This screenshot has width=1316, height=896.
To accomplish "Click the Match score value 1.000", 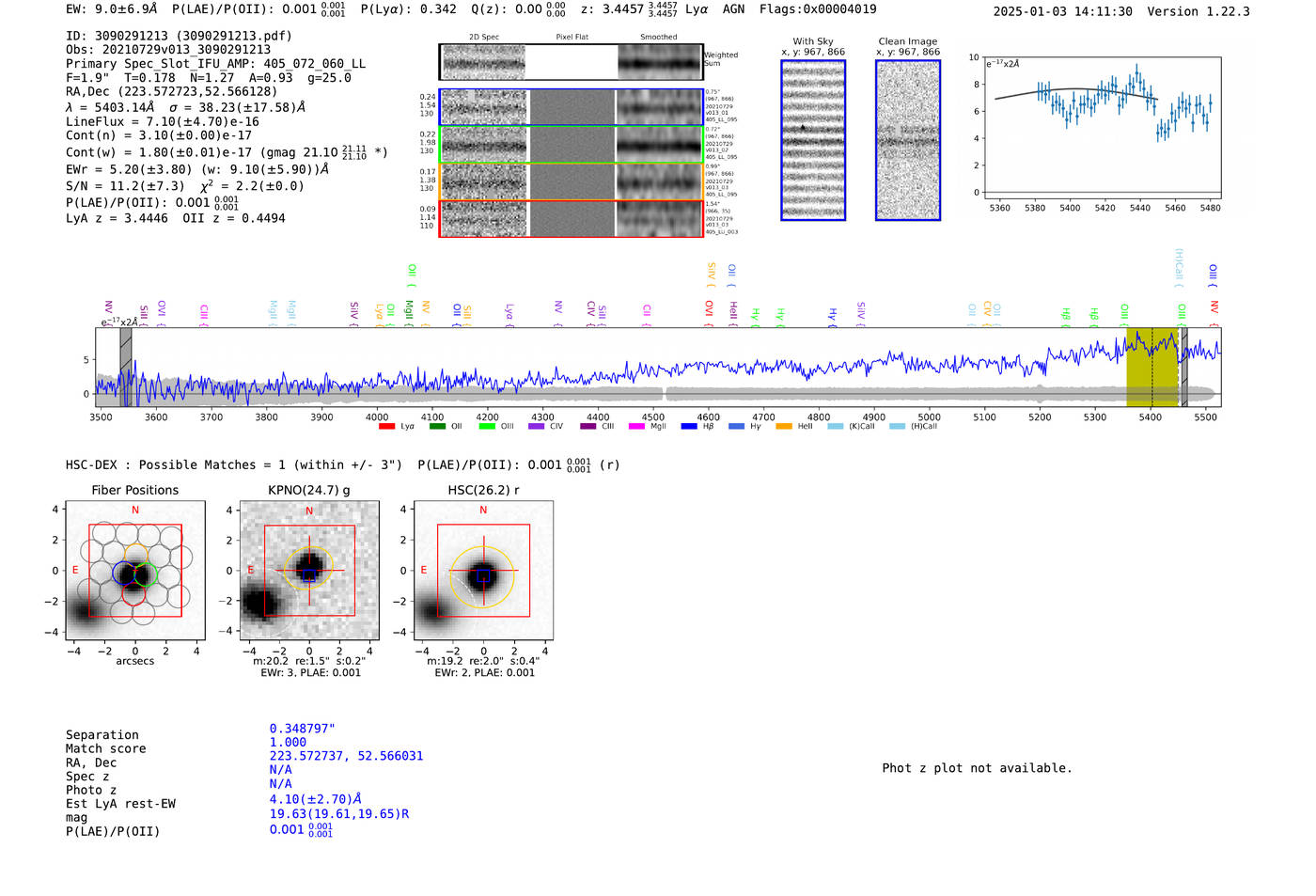I will (x=288, y=742).
